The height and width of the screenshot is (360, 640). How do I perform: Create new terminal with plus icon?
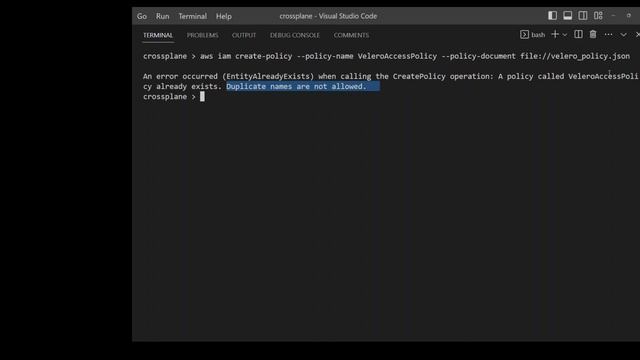coord(555,34)
